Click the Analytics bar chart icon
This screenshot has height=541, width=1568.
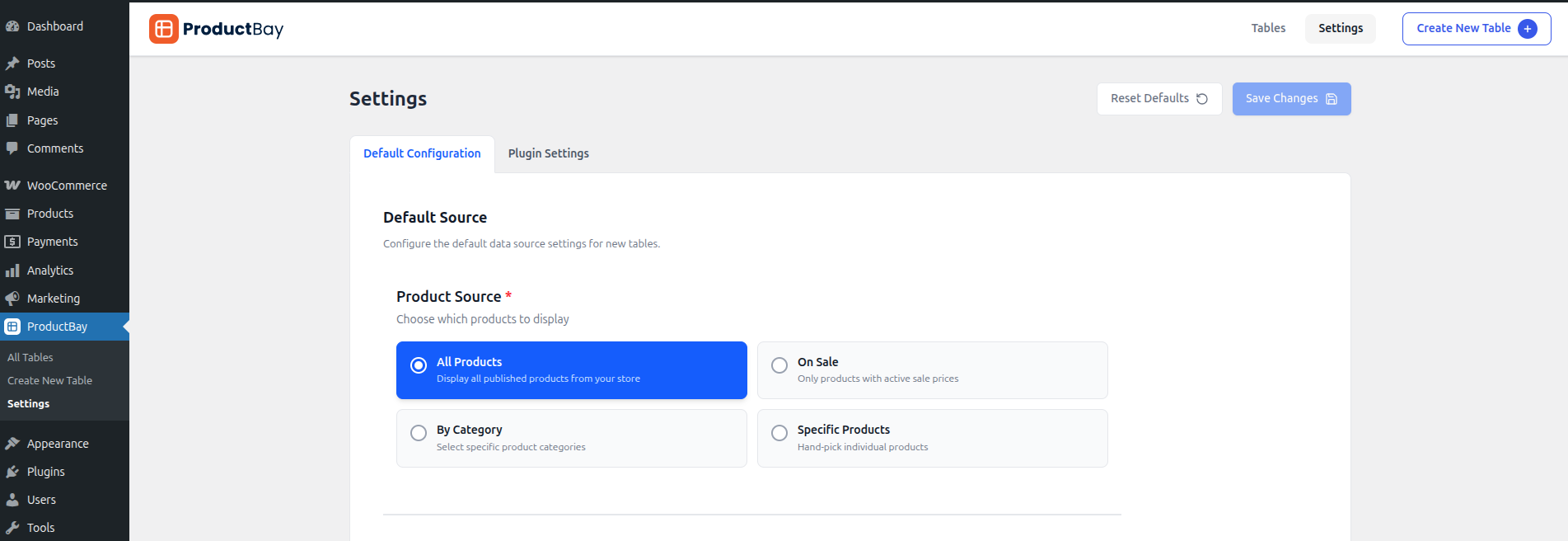[x=12, y=270]
